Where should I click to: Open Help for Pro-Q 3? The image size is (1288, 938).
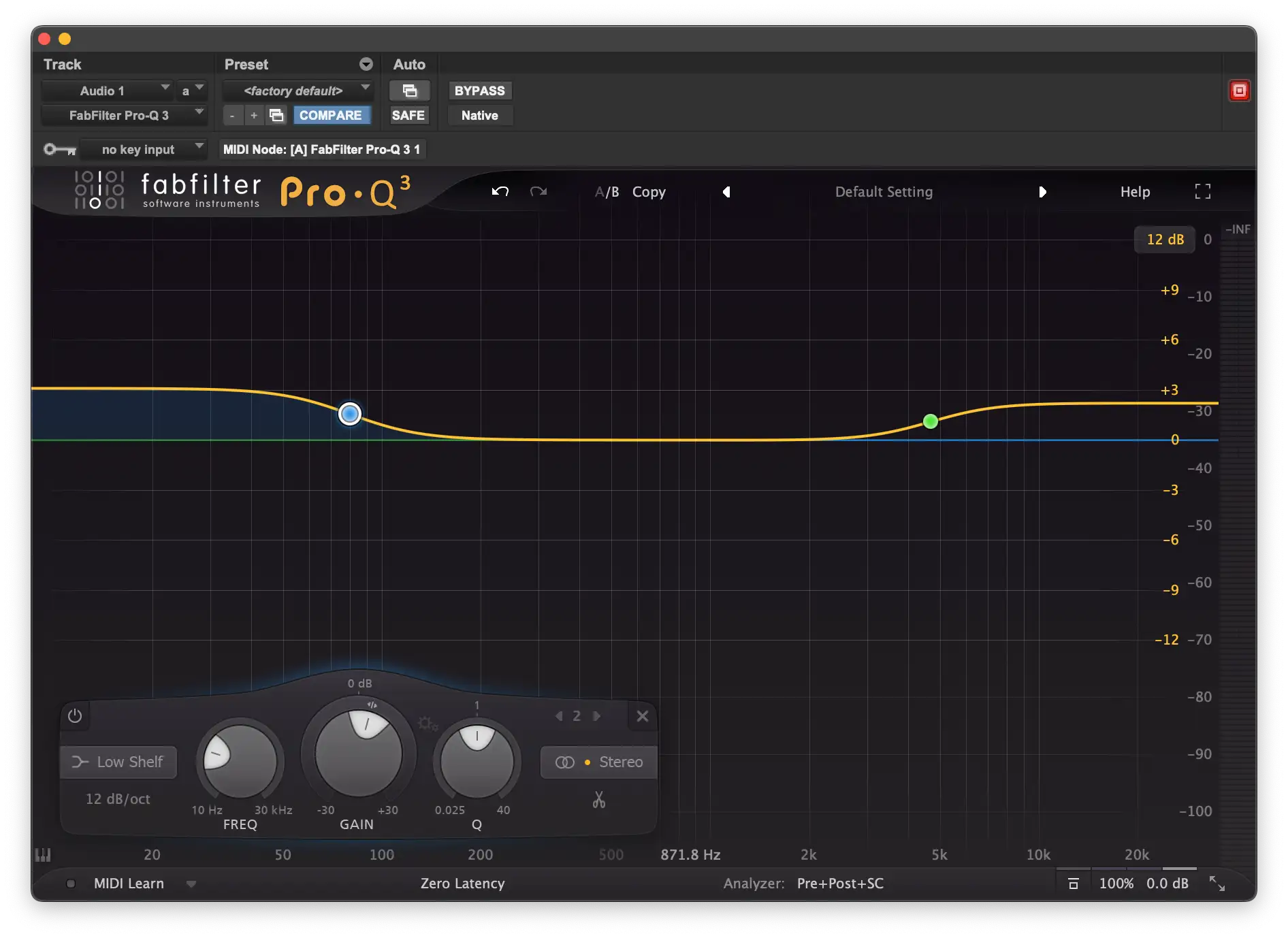click(1134, 191)
